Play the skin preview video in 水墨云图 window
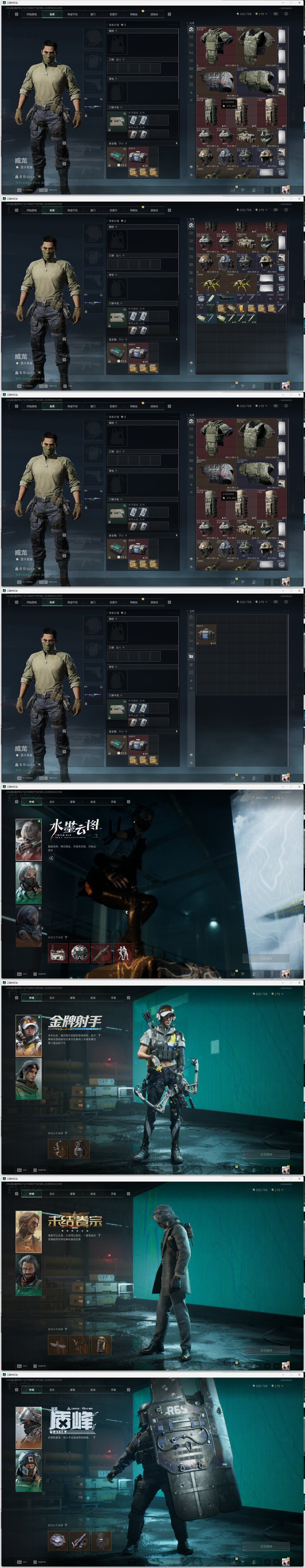Screen dimensions: 305x1568 51,858
